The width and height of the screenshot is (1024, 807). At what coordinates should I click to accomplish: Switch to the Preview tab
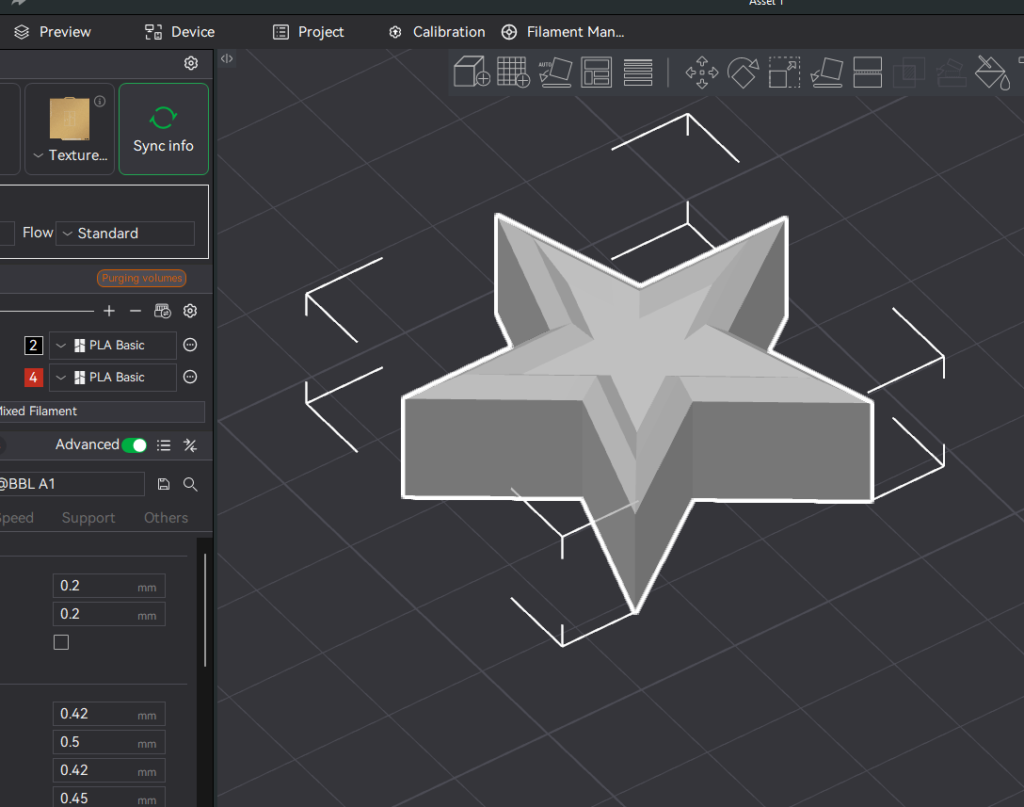(52, 32)
